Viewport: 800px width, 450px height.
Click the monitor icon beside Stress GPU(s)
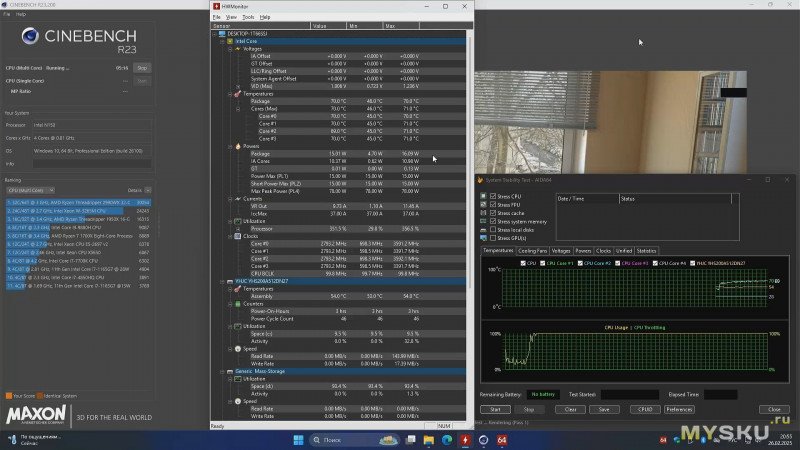tap(483, 238)
